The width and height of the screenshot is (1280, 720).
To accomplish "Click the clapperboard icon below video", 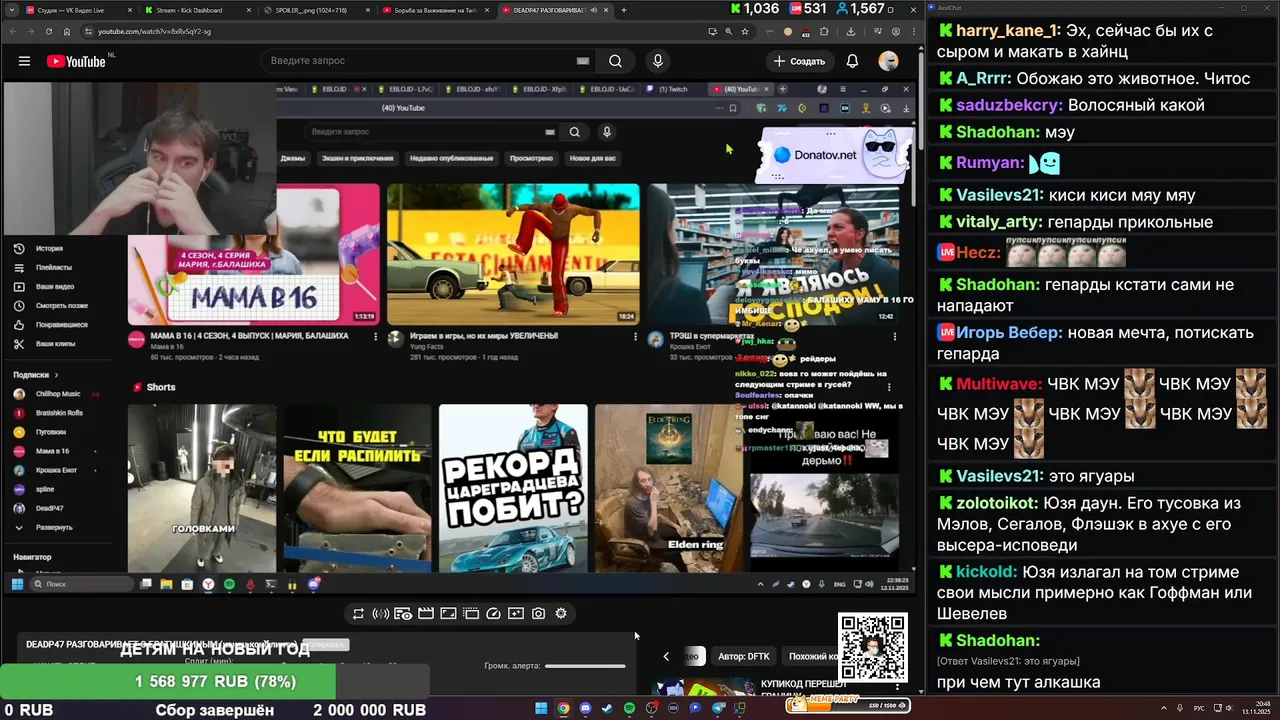I will point(426,614).
